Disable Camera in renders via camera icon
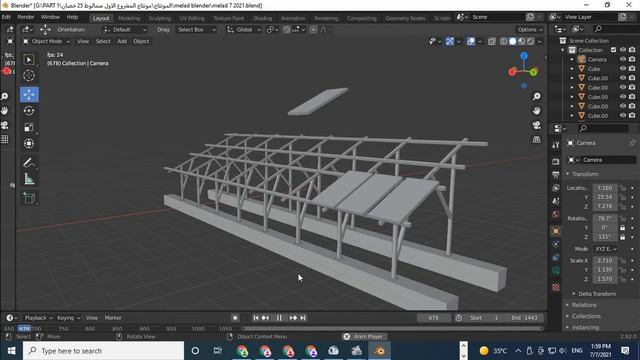 (632, 59)
